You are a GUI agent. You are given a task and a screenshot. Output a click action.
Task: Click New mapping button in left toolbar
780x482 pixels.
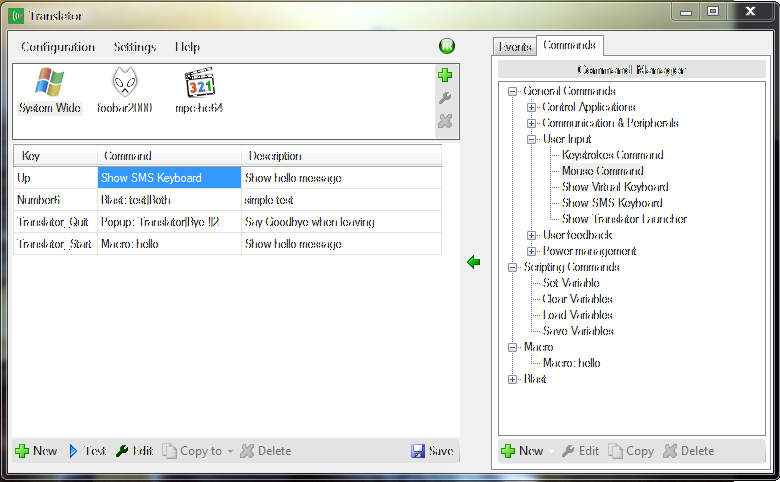click(36, 451)
